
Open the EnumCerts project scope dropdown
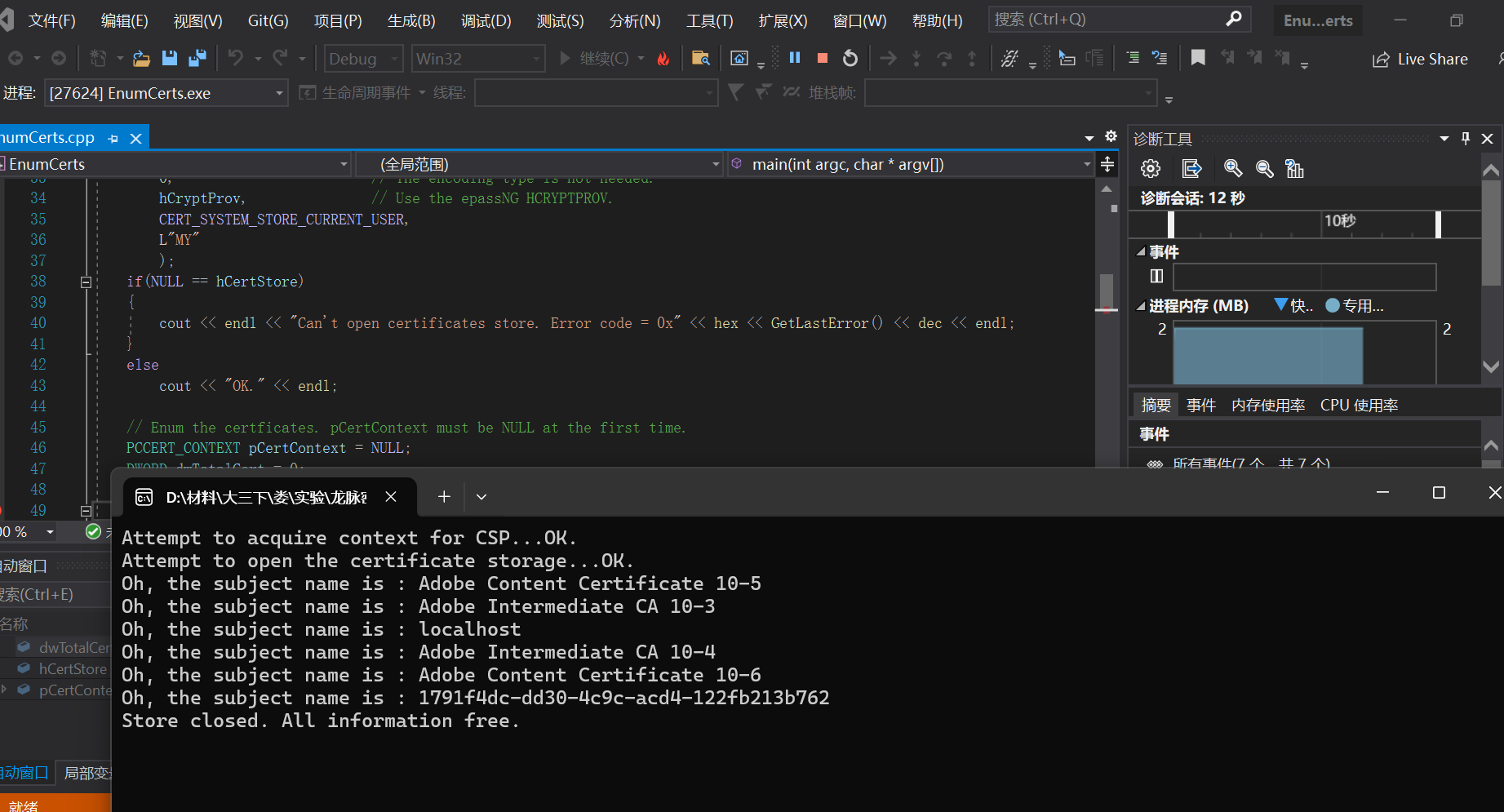click(175, 164)
